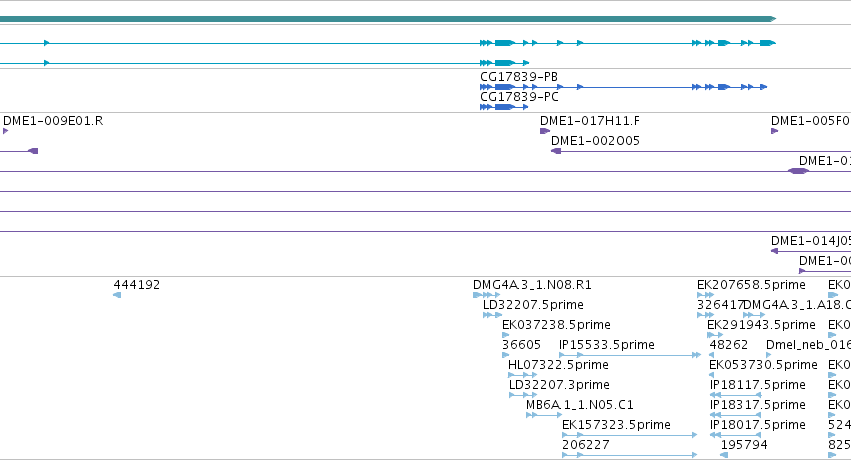Select the IP18117.5prime label
Image resolution: width=851 pixels, height=460 pixels.
758,385
